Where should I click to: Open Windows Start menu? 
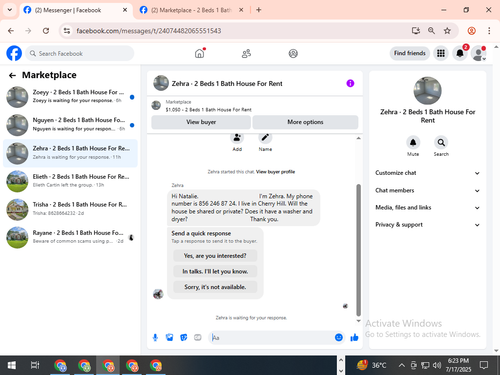point(12,365)
